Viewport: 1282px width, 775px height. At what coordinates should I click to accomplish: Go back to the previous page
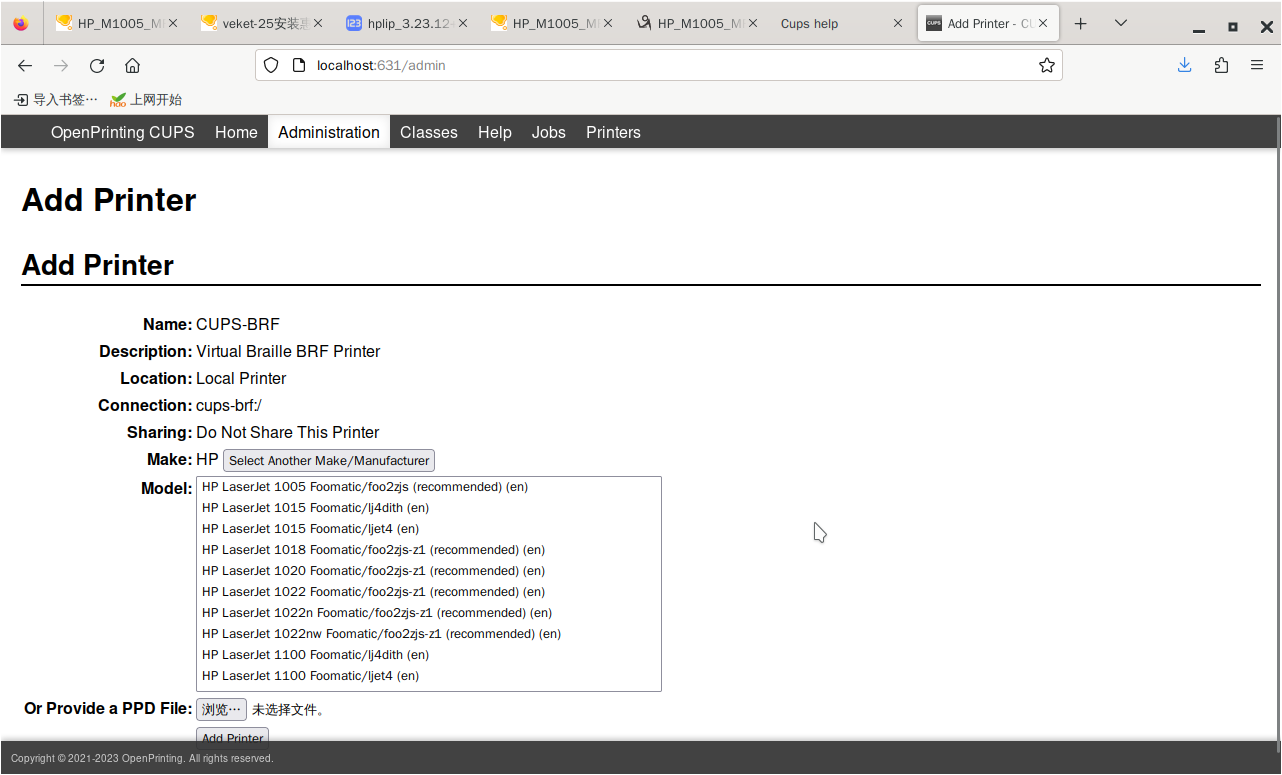click(25, 66)
